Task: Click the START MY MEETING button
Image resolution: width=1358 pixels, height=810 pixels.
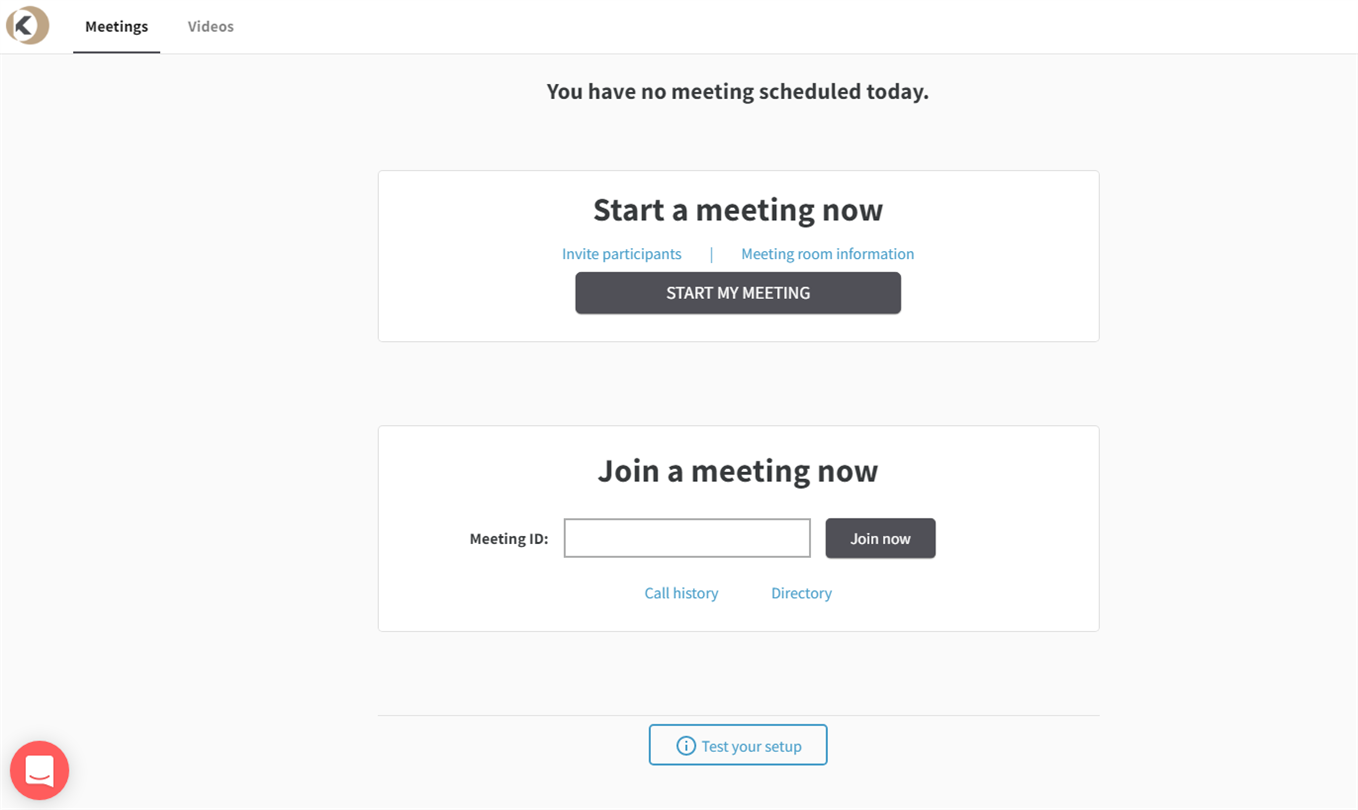Action: coord(738,293)
